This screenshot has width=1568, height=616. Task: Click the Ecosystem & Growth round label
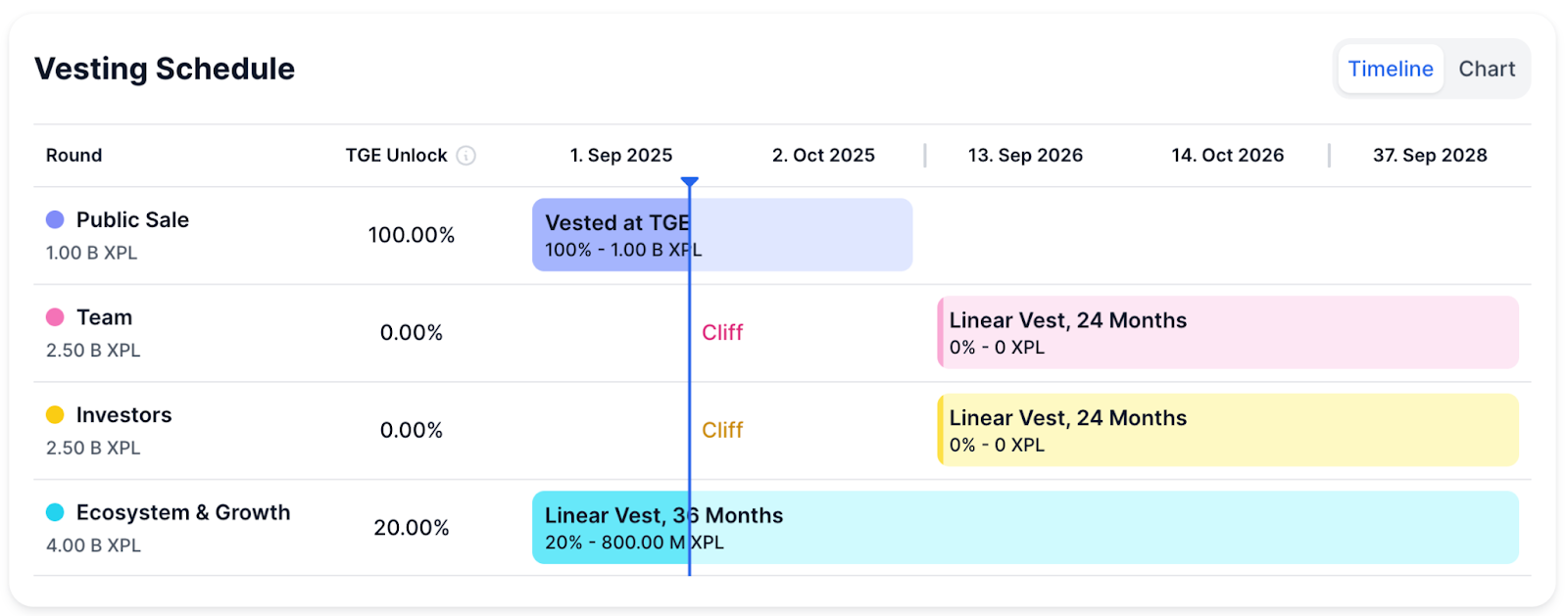183,512
